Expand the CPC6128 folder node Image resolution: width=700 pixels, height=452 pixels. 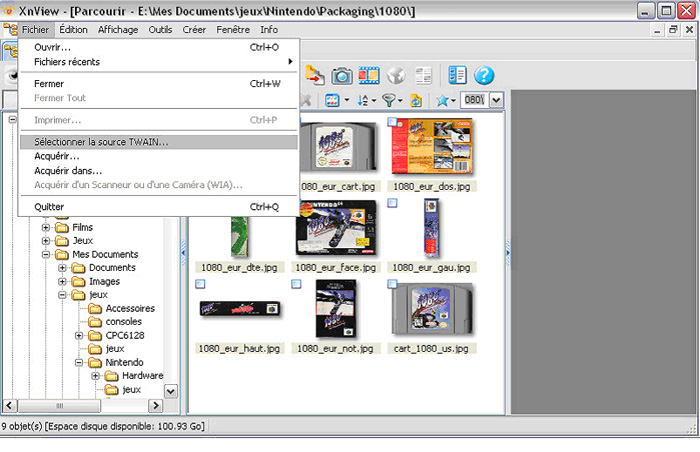click(x=79, y=335)
